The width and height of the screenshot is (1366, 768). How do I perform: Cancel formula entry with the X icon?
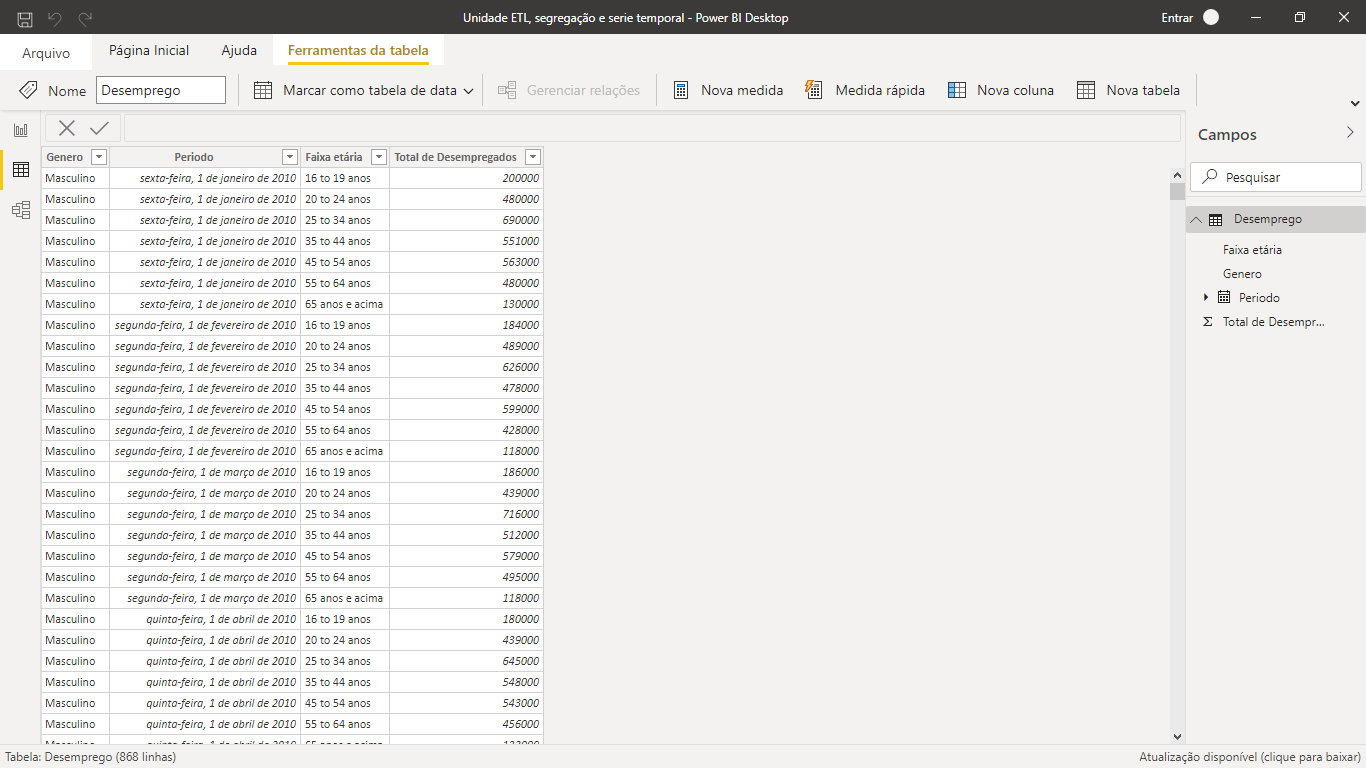pyautogui.click(x=64, y=128)
